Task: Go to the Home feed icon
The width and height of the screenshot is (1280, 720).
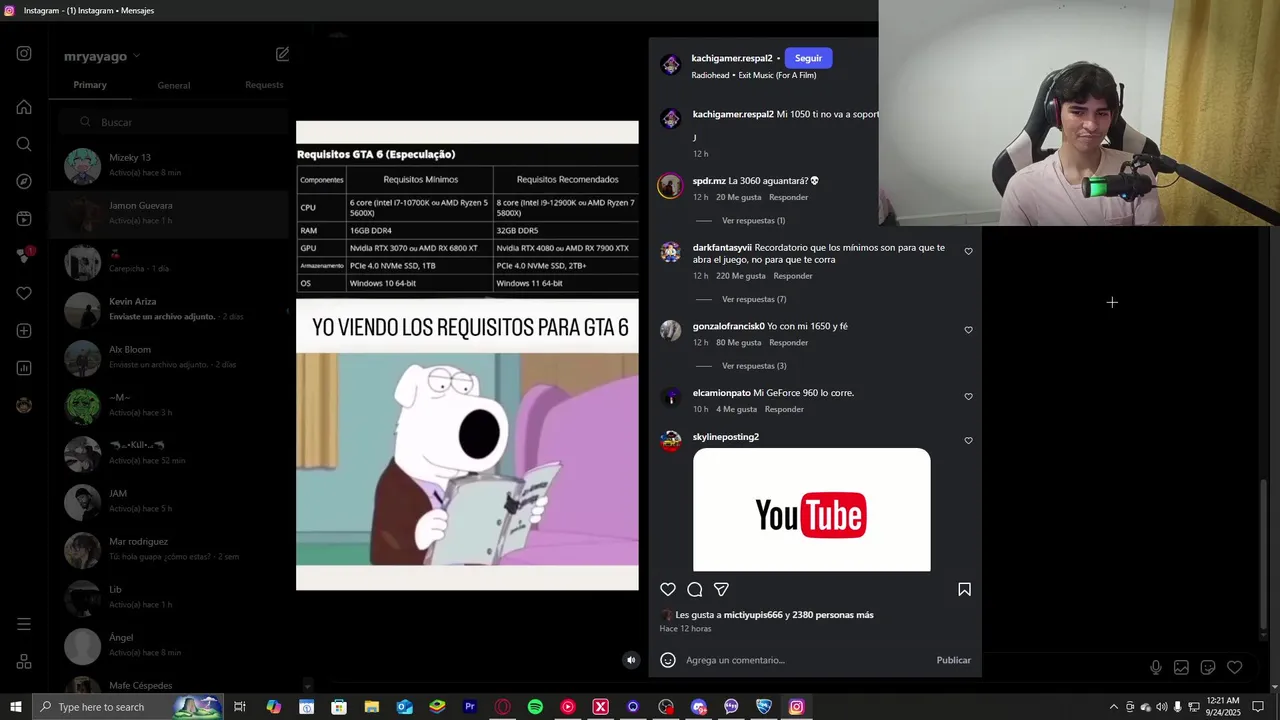Action: 24,107
